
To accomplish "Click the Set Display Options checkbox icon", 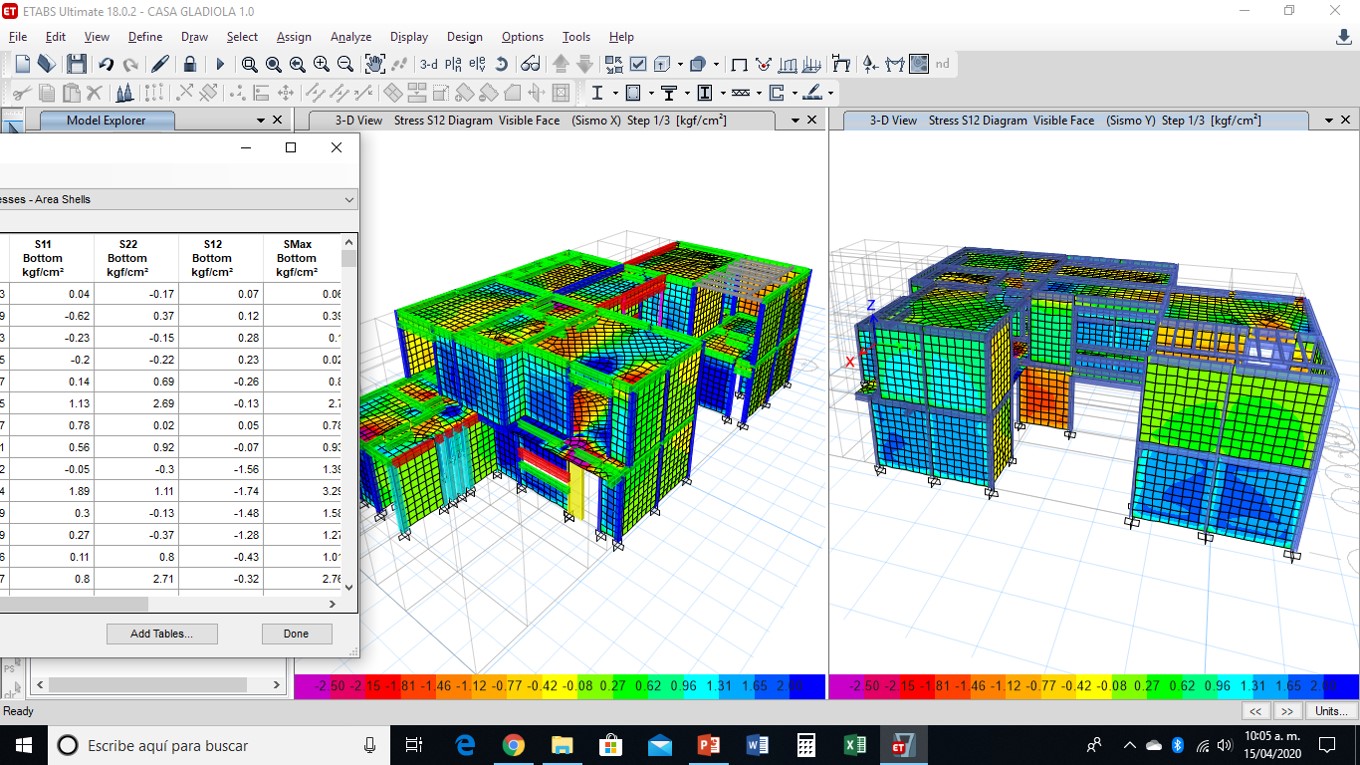I will (638, 64).
